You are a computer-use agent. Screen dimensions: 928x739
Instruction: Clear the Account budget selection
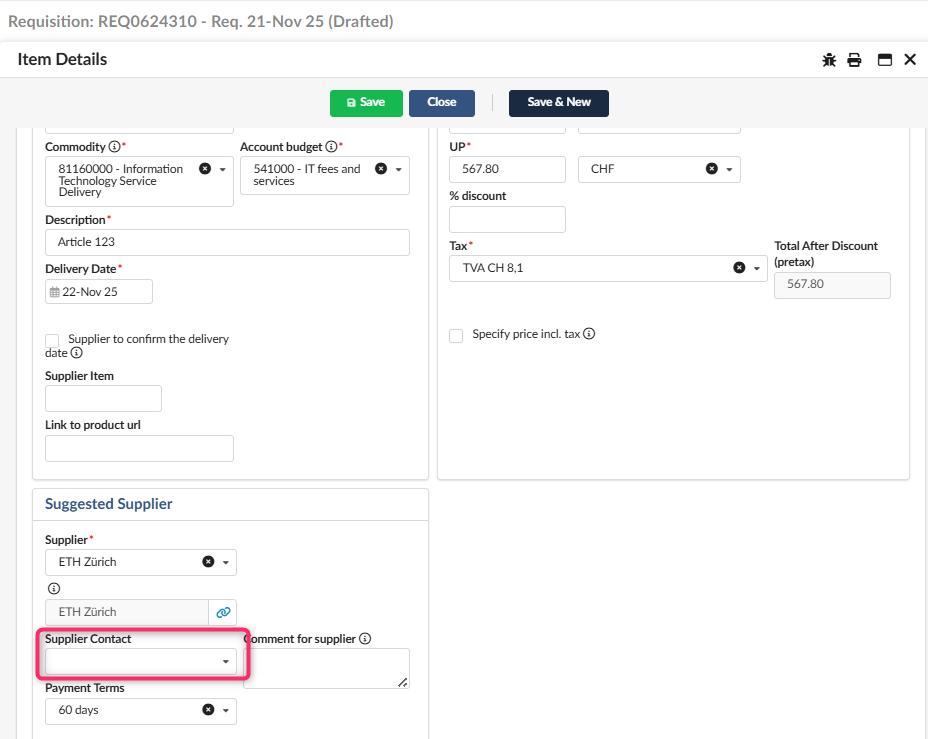381,169
